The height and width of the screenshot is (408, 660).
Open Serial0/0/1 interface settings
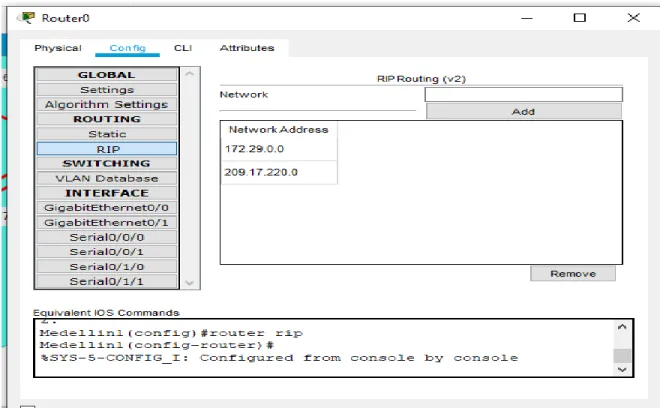pos(106,252)
